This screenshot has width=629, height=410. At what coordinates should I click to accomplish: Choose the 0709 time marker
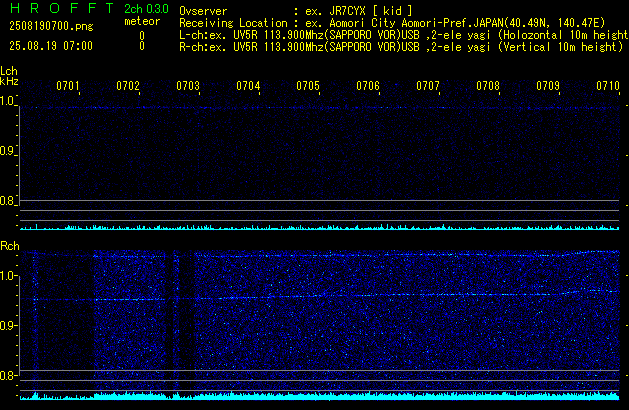pos(548,86)
